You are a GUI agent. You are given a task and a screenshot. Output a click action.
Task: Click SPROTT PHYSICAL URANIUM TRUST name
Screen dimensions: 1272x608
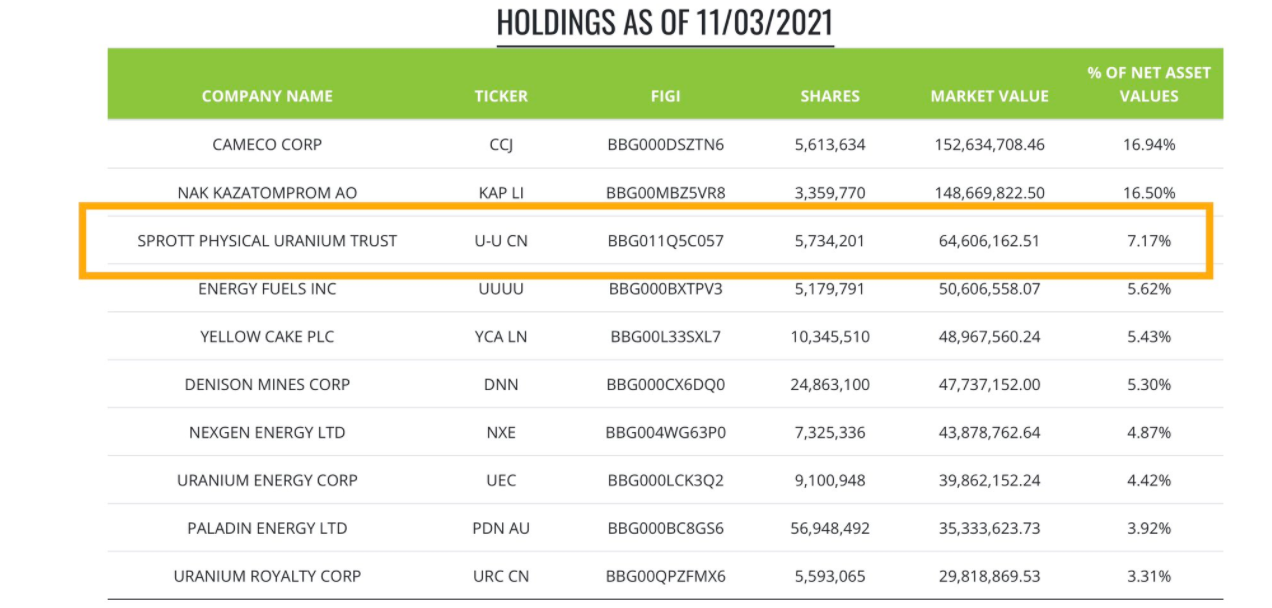tap(267, 240)
